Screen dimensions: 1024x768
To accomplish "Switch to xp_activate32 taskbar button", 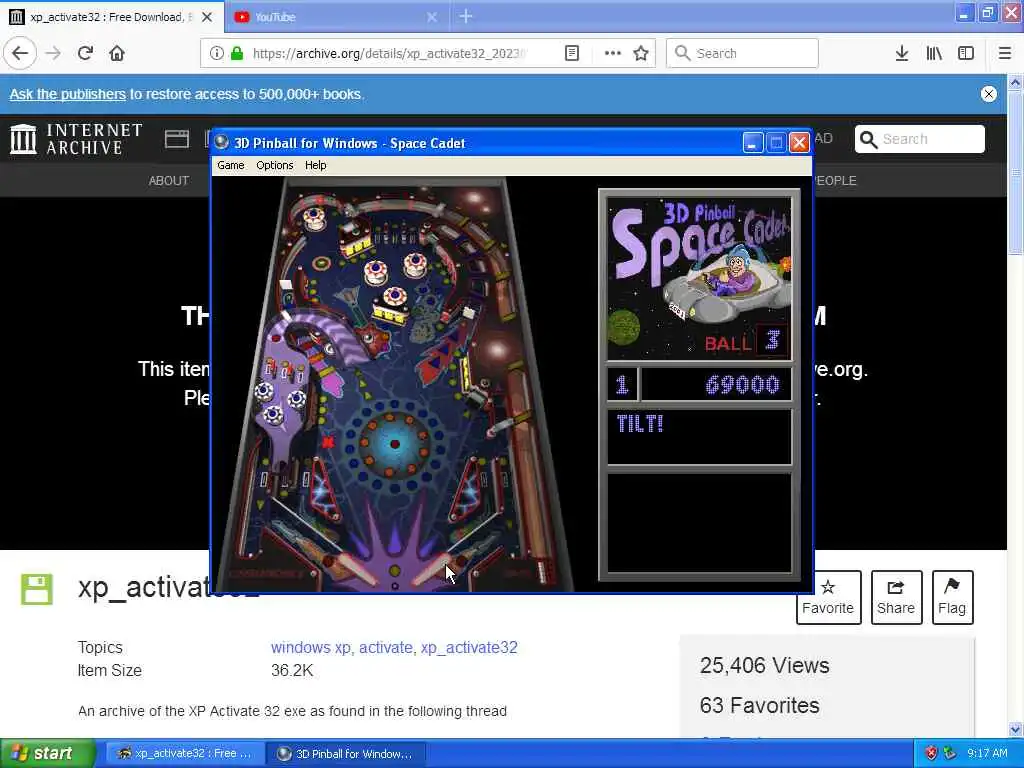I will pos(184,753).
